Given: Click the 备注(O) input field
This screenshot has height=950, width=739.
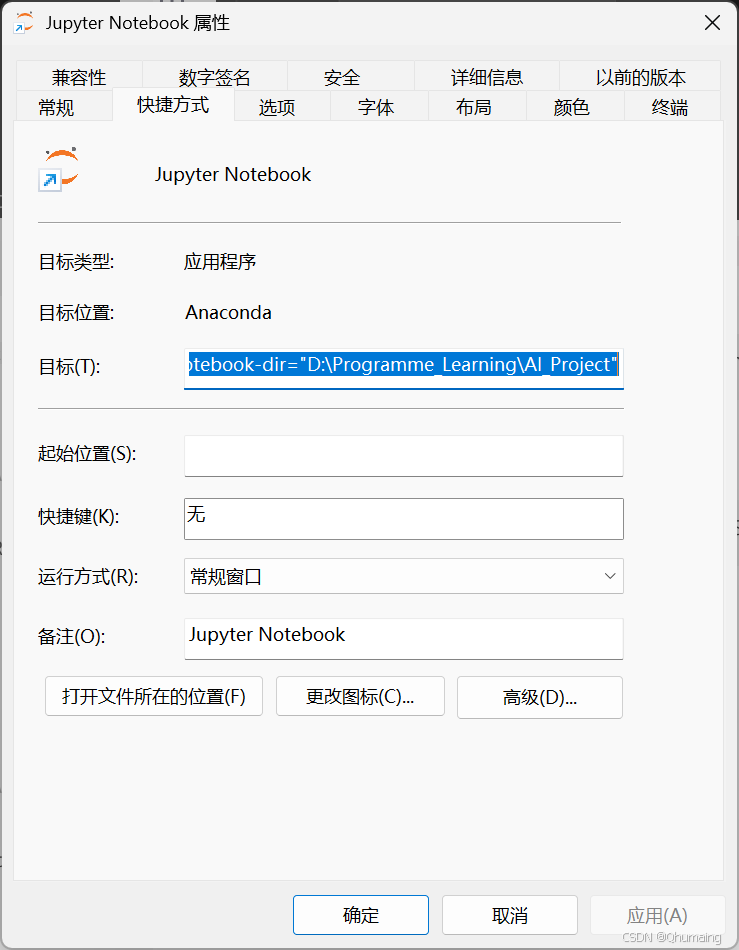Looking at the screenshot, I should coord(403,639).
